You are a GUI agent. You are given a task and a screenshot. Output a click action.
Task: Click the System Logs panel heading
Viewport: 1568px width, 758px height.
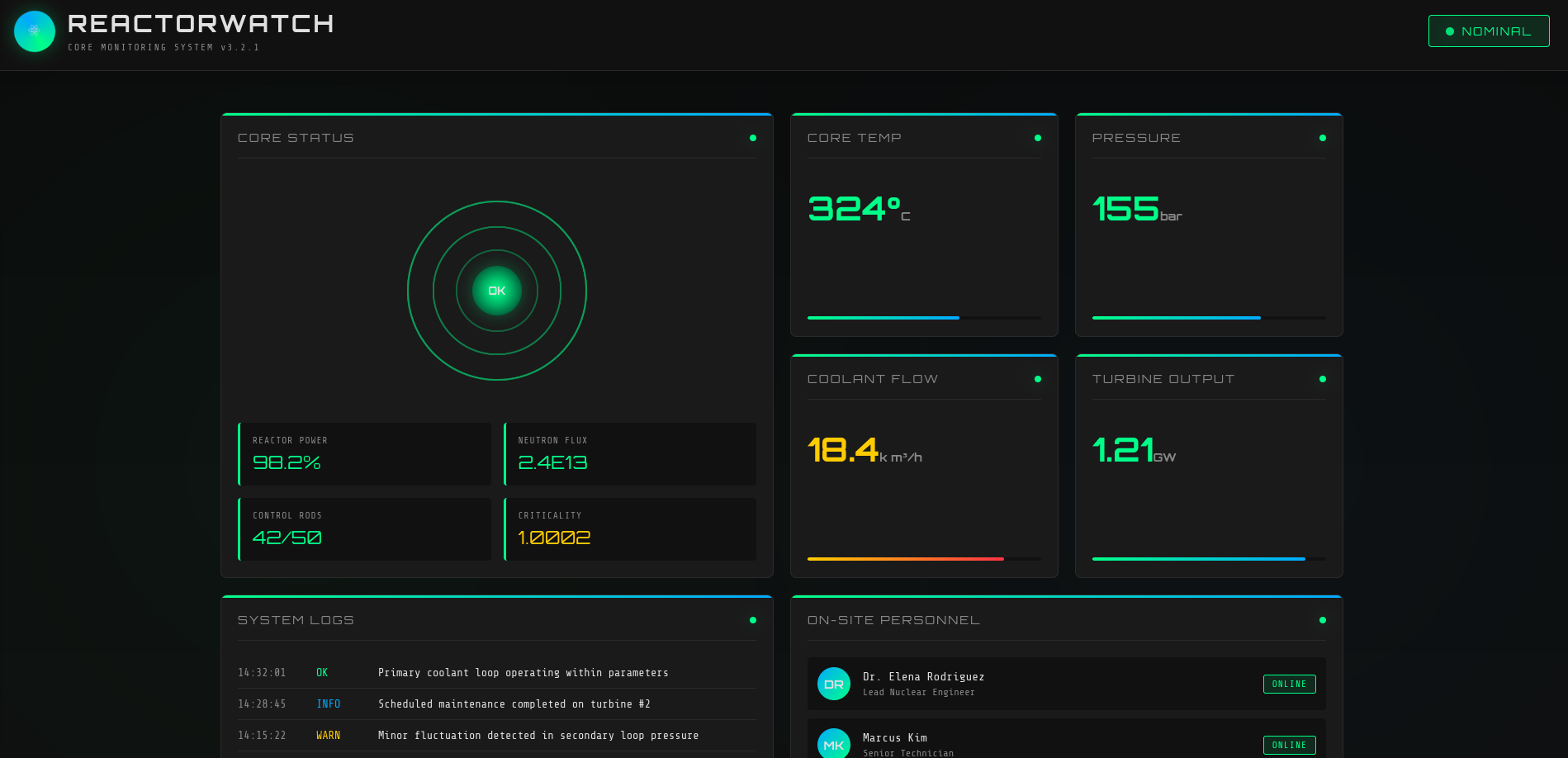[x=296, y=620]
